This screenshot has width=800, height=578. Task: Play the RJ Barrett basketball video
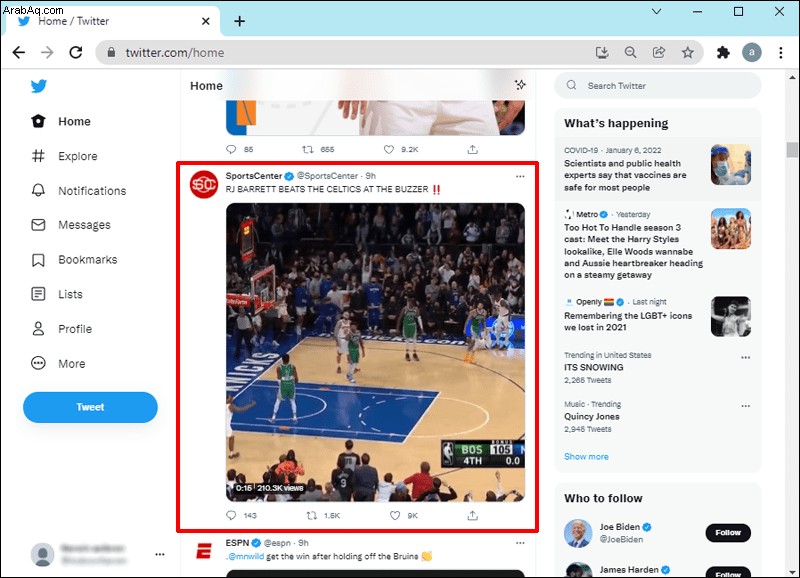click(376, 352)
